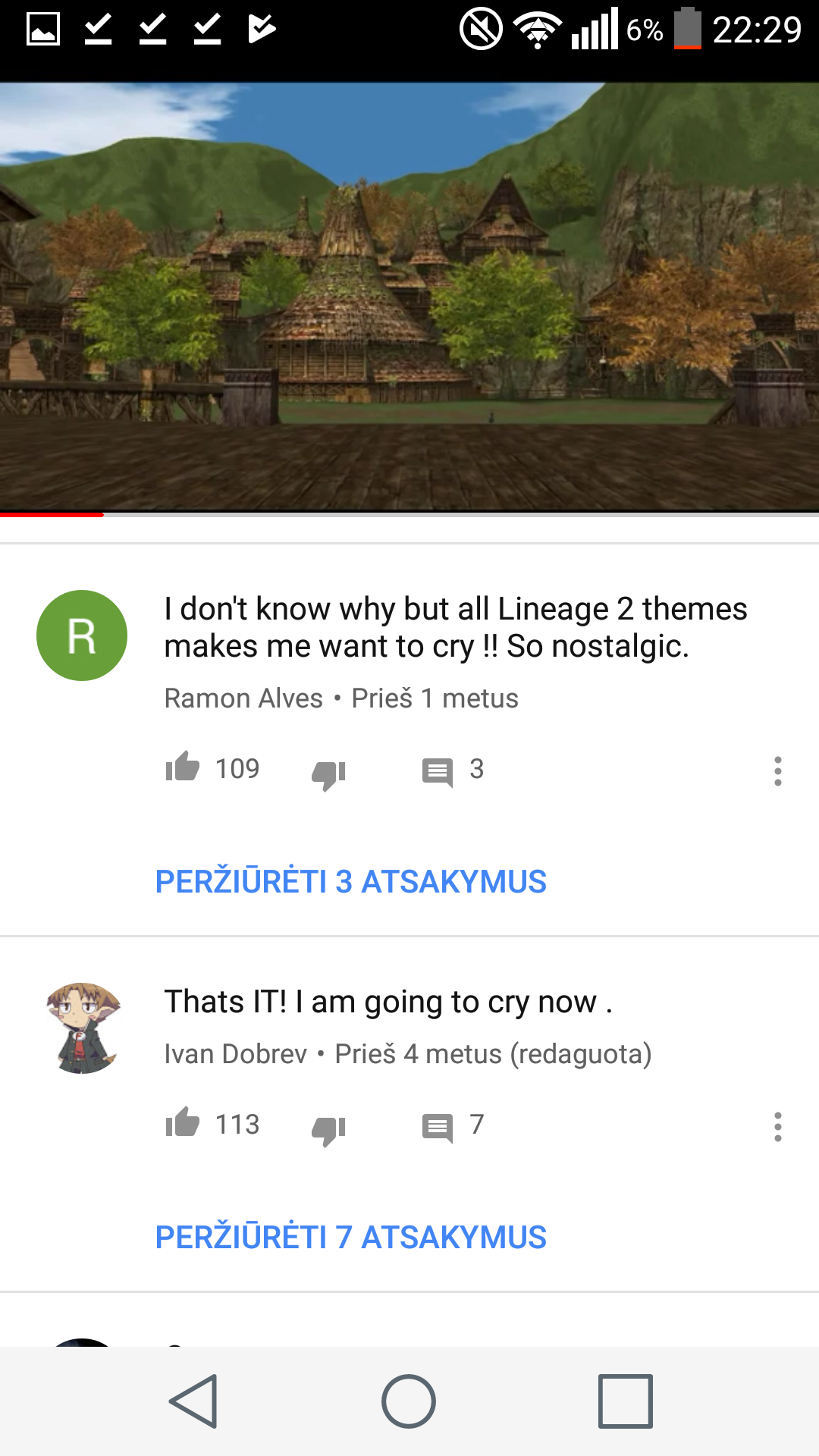The height and width of the screenshot is (1456, 819).
Task: Like Ramon Alves' comment
Action: coord(183,767)
